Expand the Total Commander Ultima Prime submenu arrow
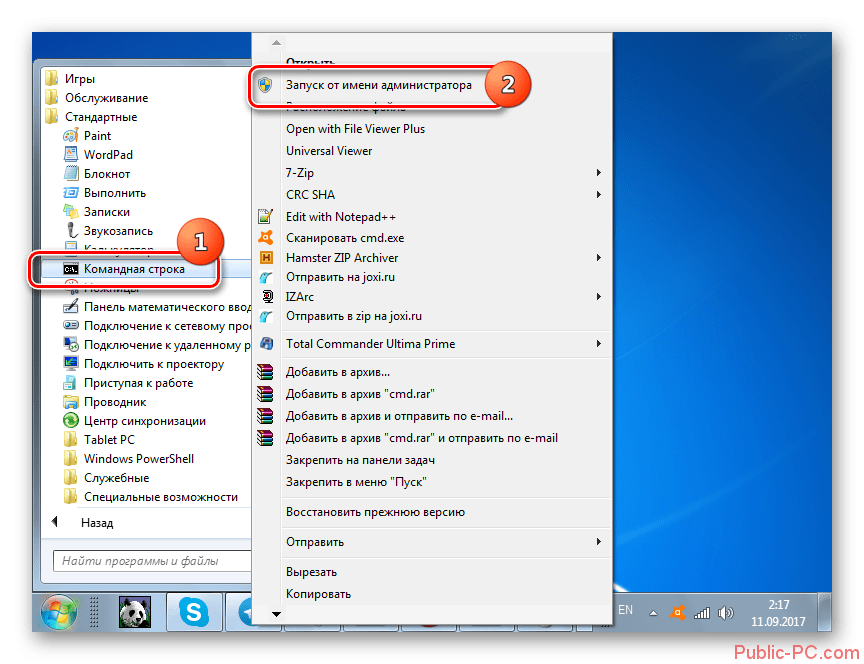The image size is (864, 664). click(598, 343)
